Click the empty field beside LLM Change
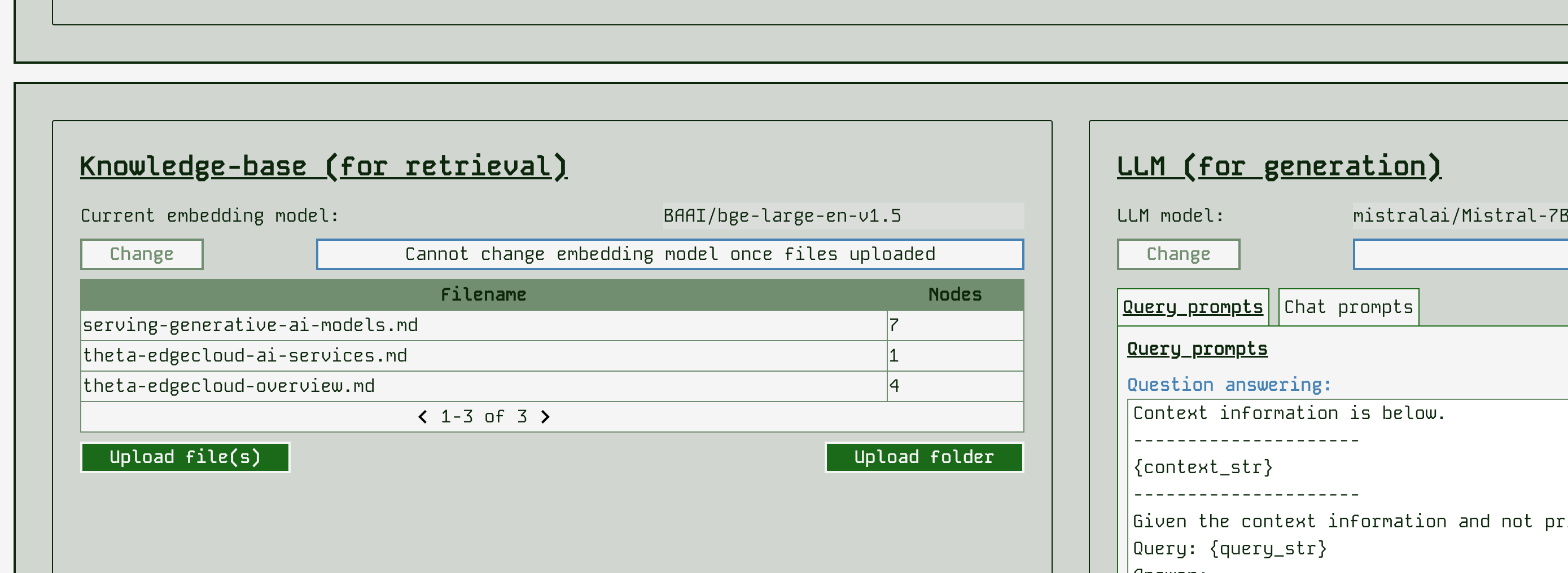 tap(1460, 254)
